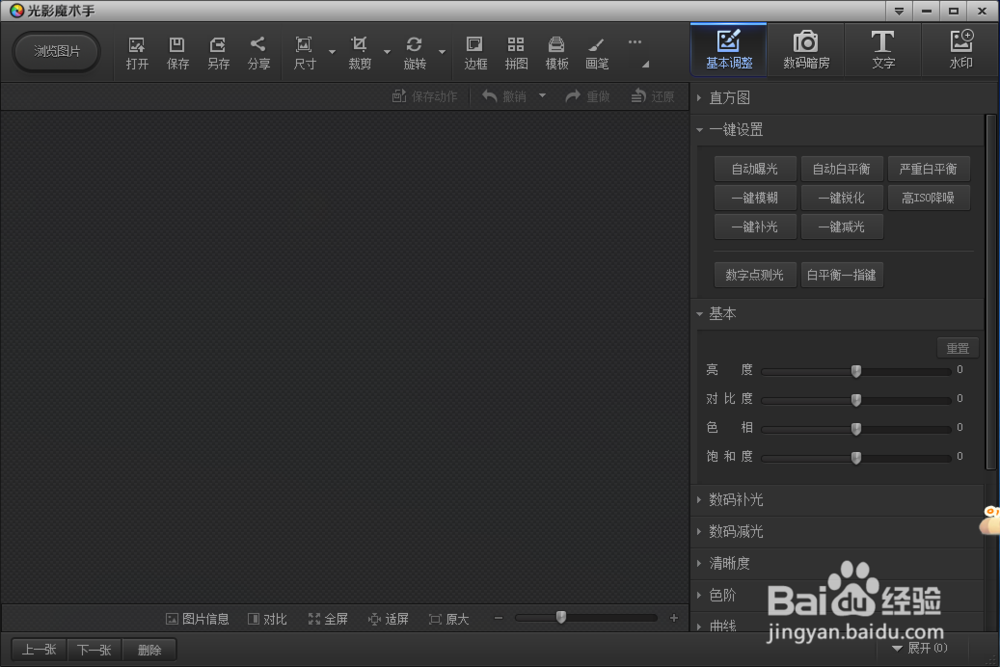1000x667 pixels.
Task: Click the 亮度 brightness slider handle
Action: tap(856, 371)
